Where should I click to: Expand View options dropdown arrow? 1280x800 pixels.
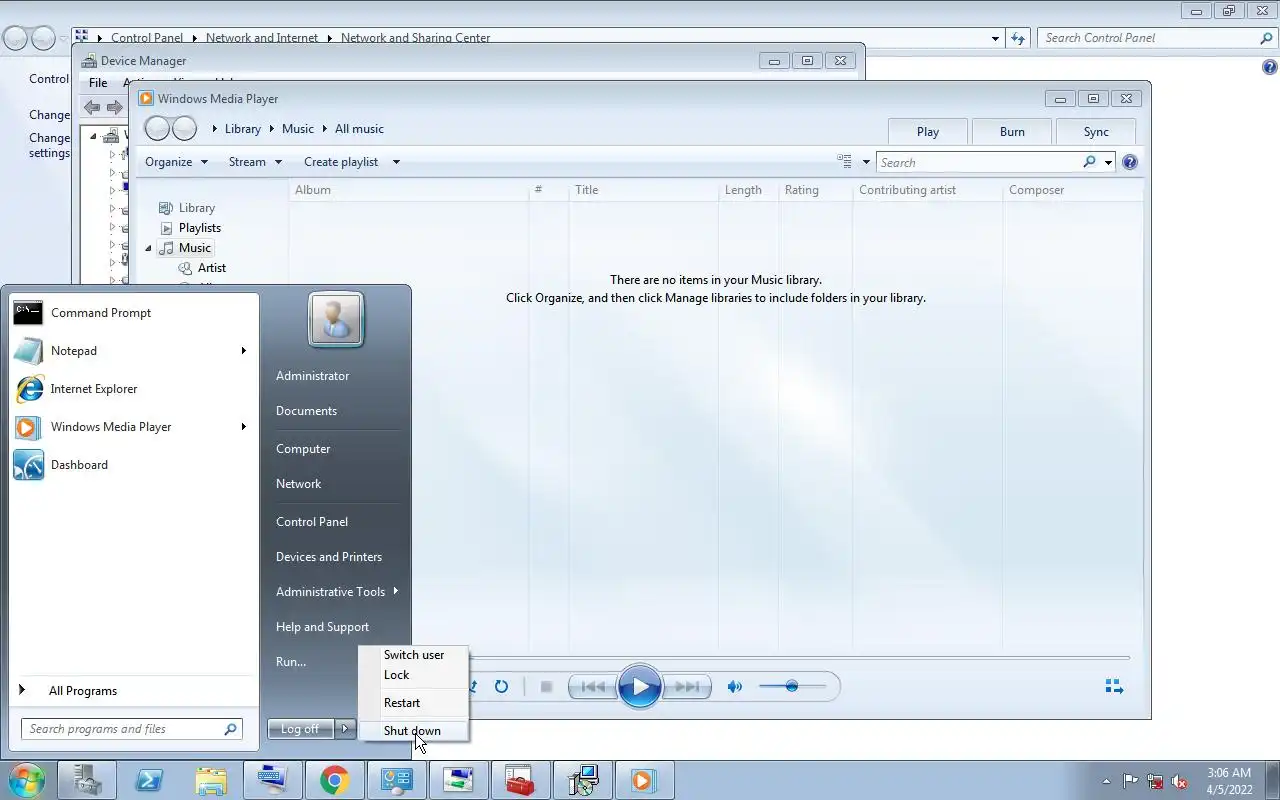(866, 162)
